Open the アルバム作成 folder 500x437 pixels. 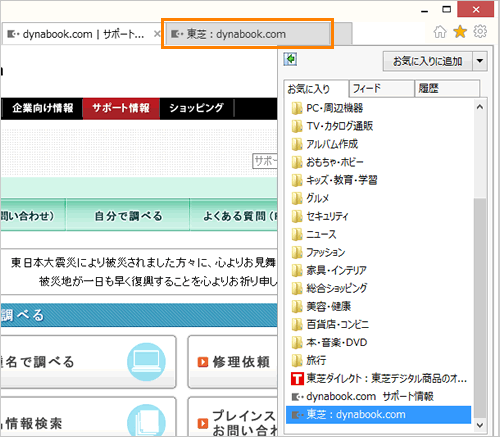324,144
